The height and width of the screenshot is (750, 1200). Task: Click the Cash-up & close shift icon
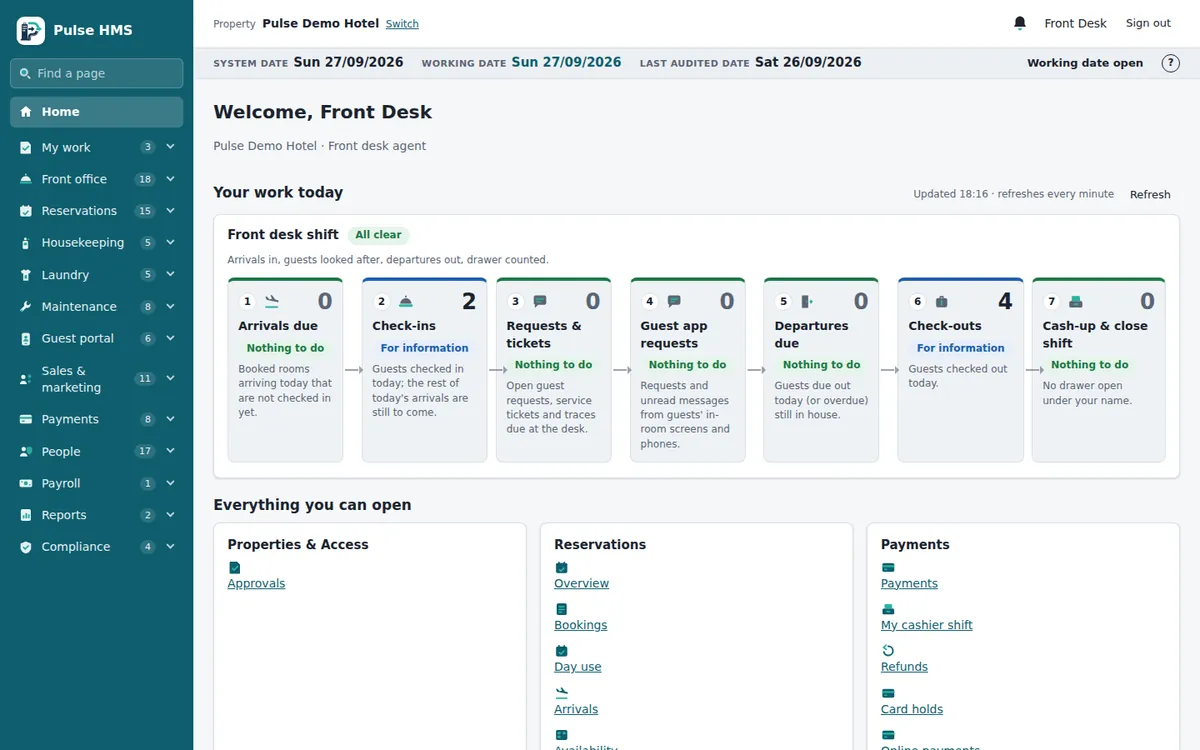(x=1076, y=301)
